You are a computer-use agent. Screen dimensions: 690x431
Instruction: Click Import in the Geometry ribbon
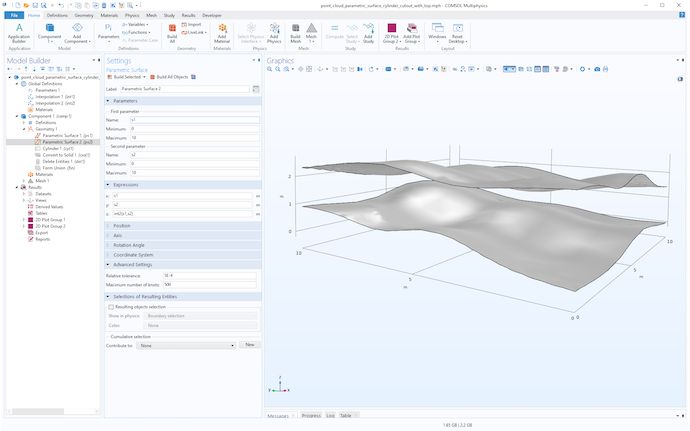click(x=191, y=25)
